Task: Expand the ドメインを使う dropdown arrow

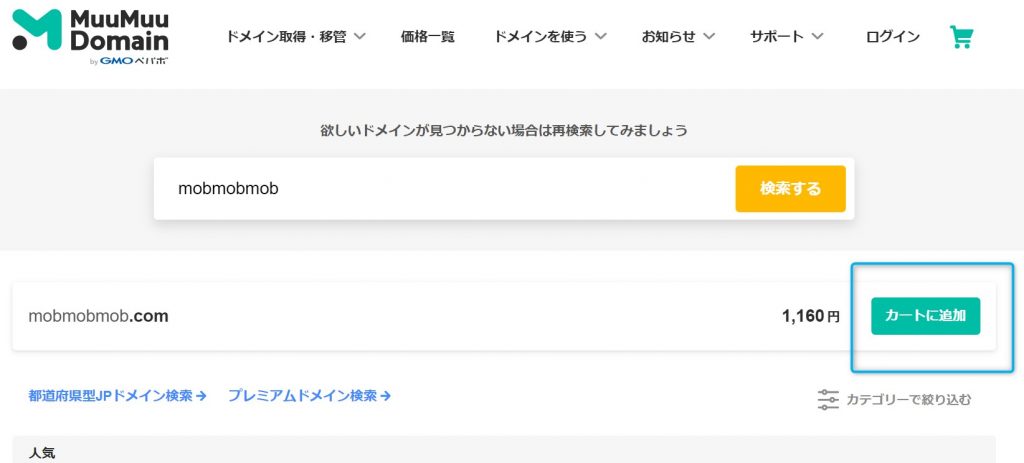Action: 601,37
